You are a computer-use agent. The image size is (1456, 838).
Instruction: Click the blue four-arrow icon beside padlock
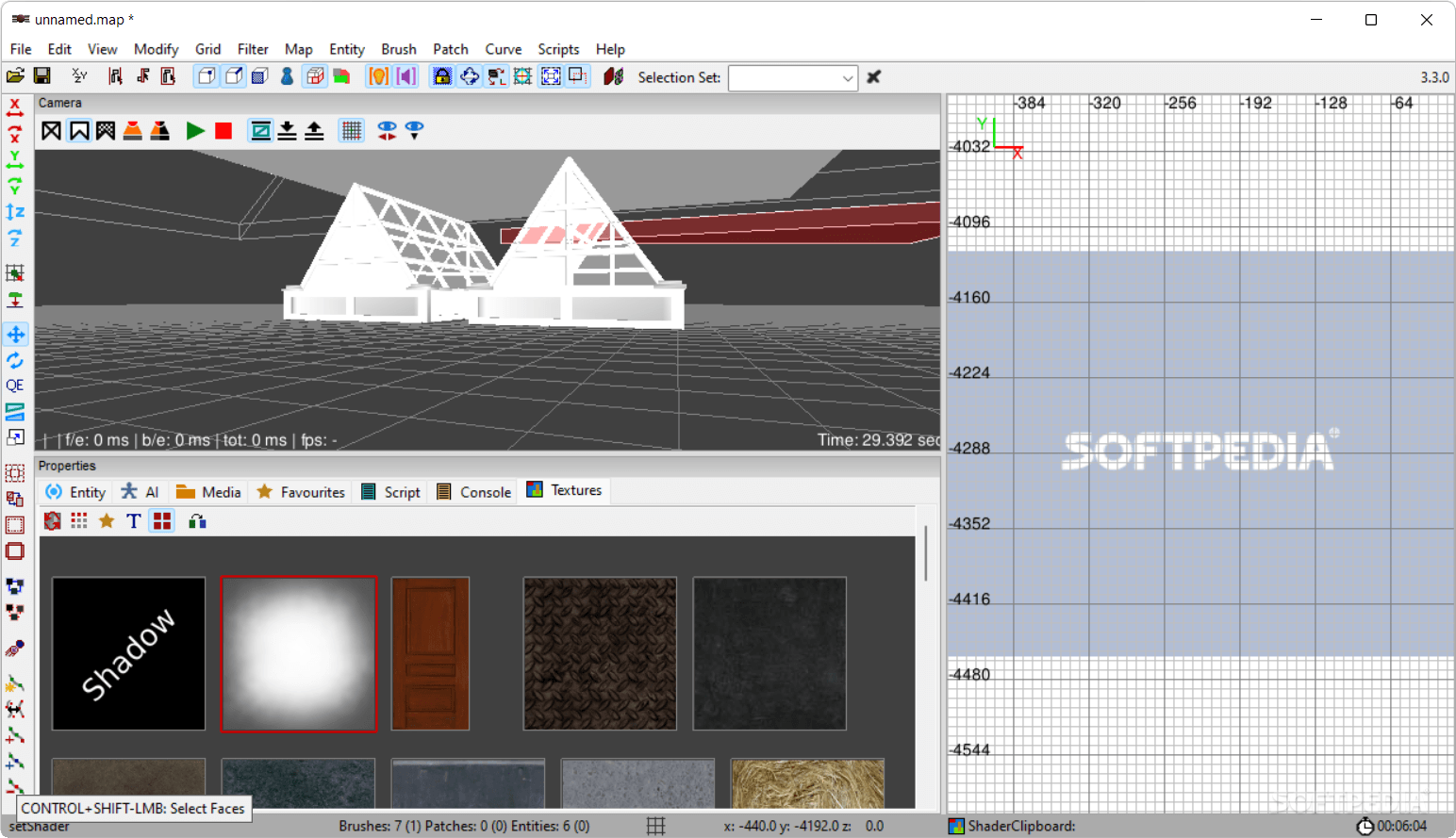click(469, 76)
